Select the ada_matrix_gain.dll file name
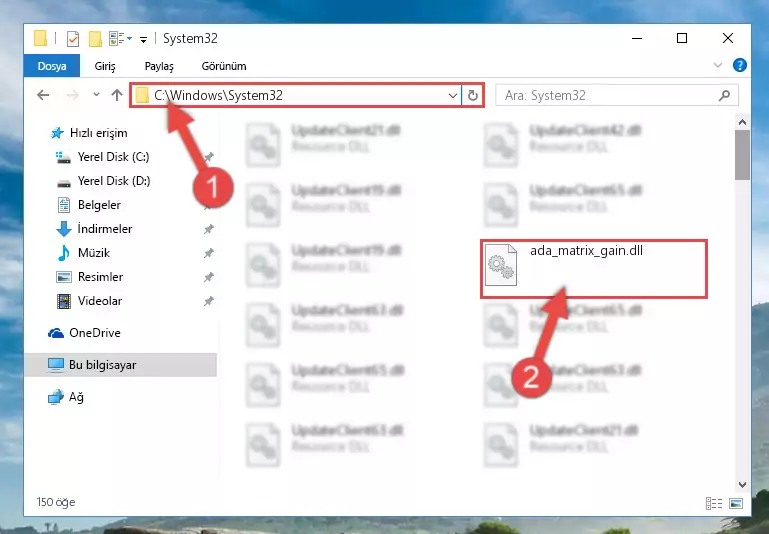Viewport: 769px width, 534px height. (586, 251)
